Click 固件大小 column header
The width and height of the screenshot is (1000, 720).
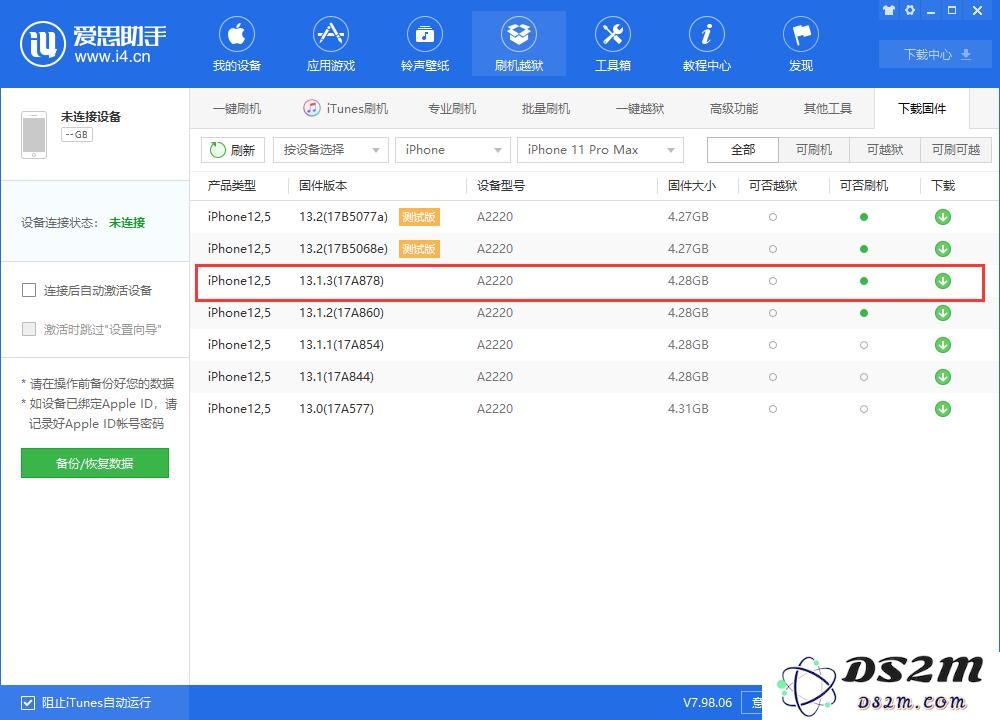[692, 186]
